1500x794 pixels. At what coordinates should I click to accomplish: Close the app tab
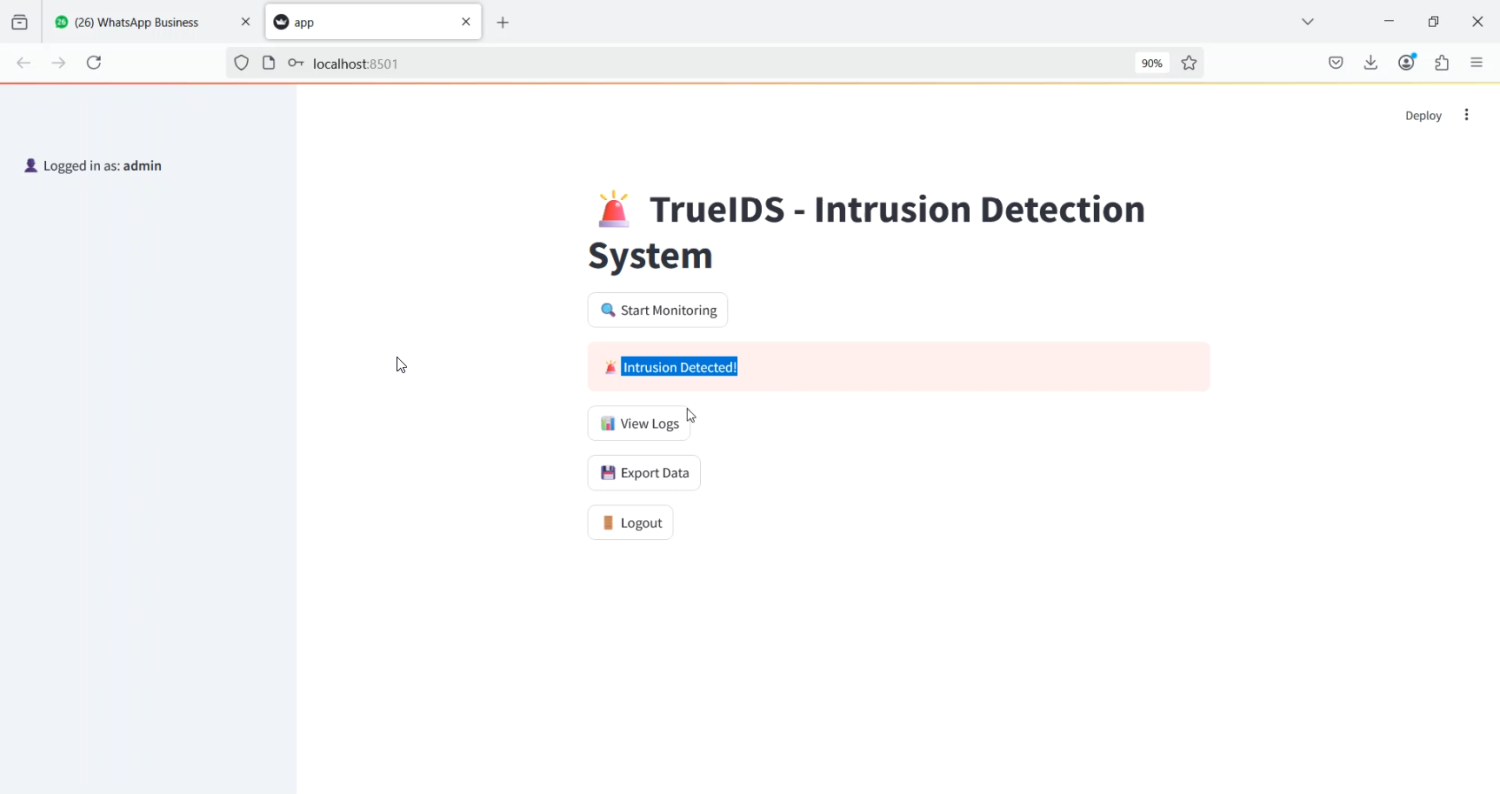[466, 22]
